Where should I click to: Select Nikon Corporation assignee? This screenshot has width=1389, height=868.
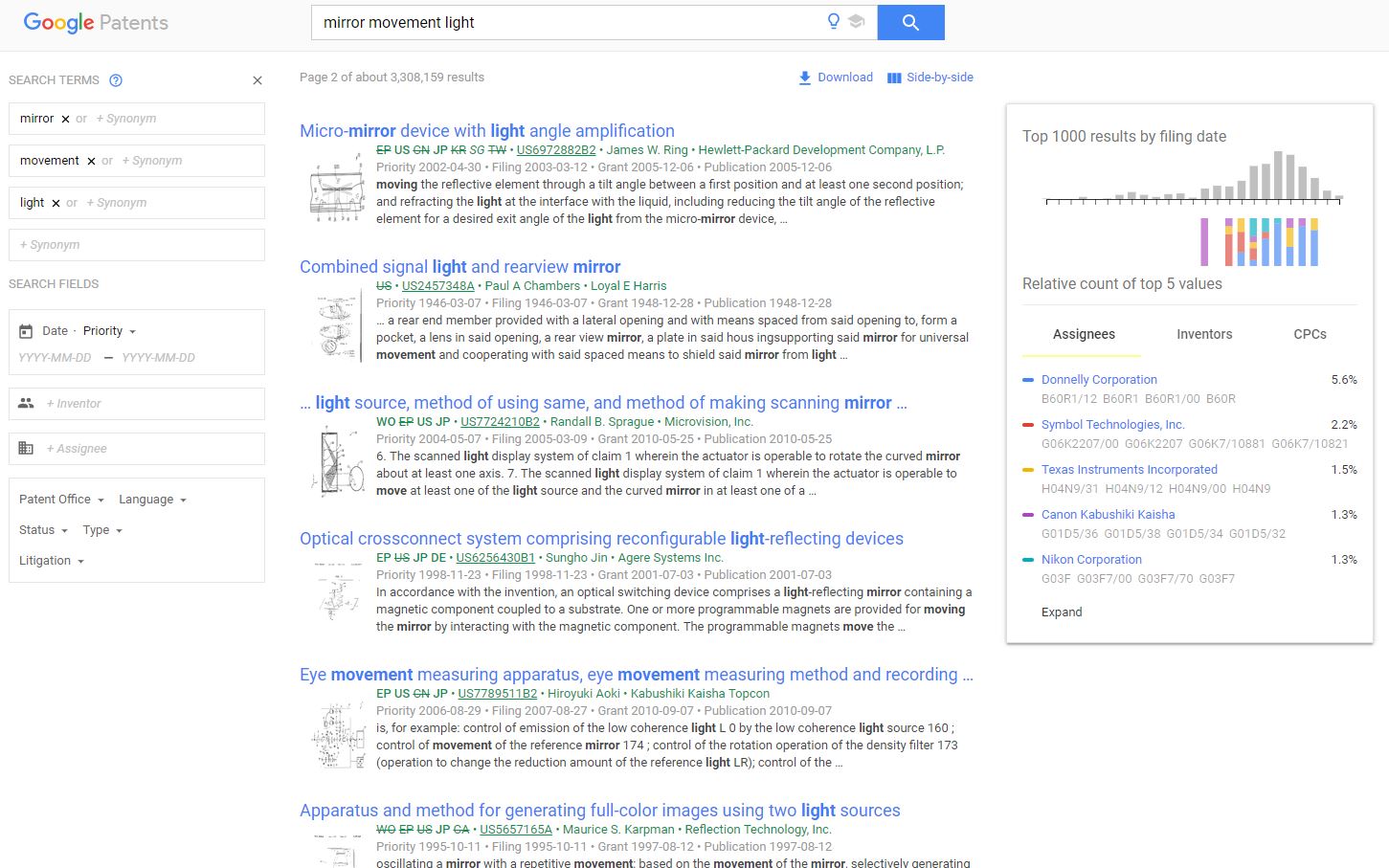(x=1091, y=560)
